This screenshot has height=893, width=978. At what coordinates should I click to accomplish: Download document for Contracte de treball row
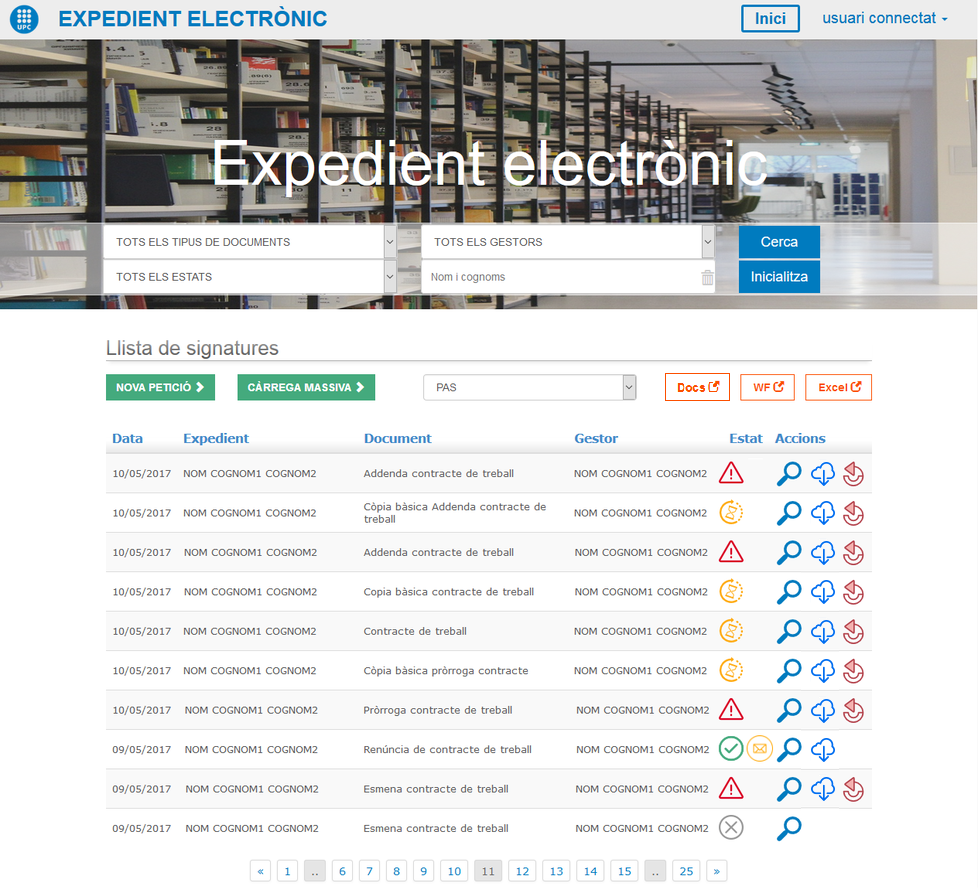(x=823, y=631)
